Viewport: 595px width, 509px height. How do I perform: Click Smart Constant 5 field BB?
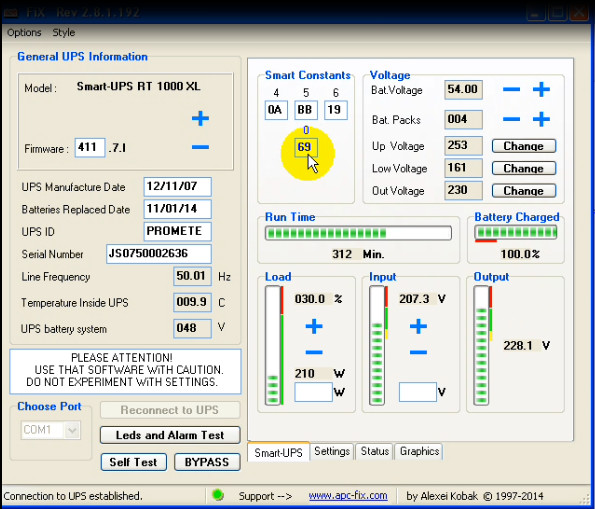point(305,110)
